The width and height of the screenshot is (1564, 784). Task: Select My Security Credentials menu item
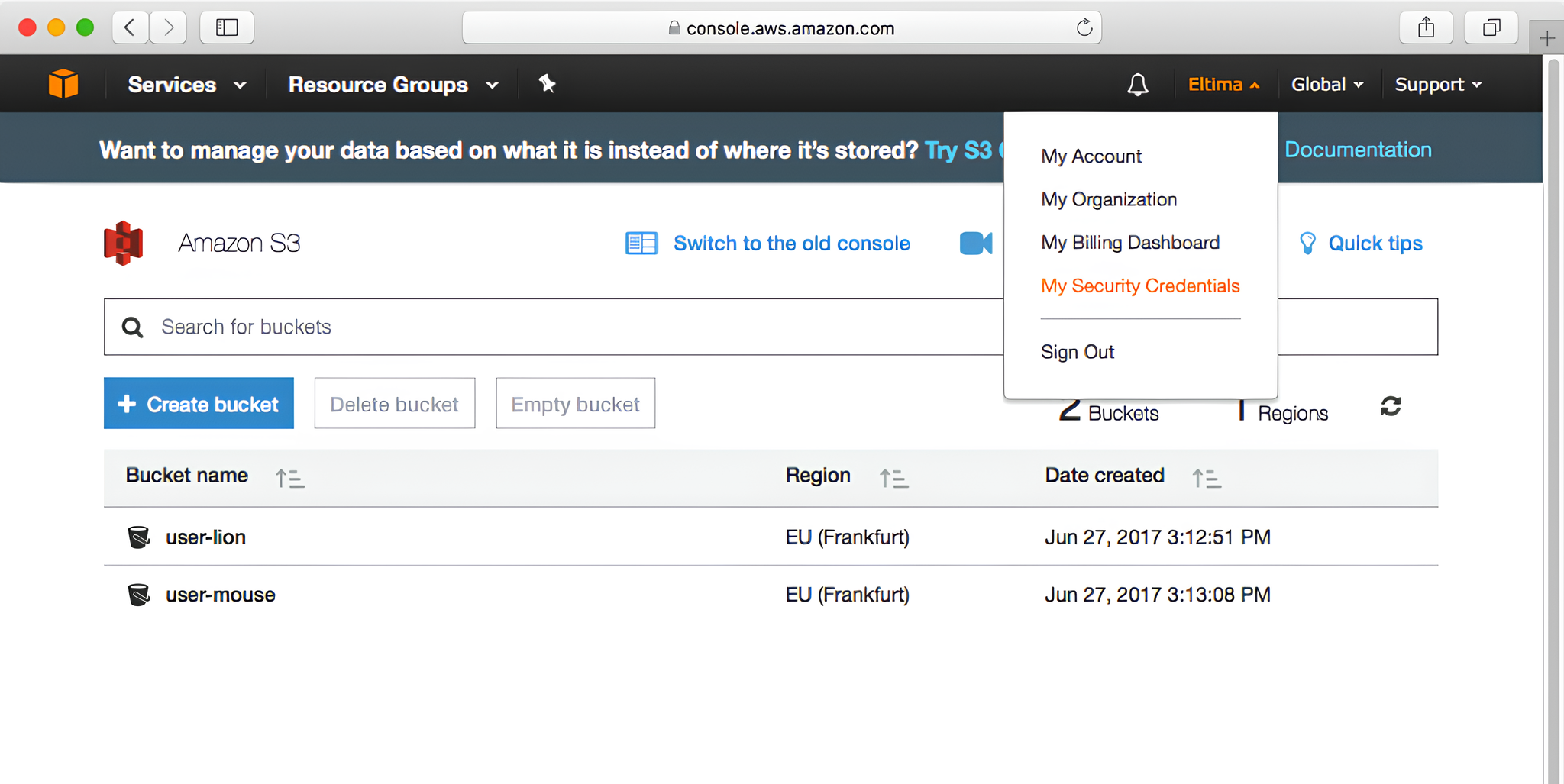coord(1139,286)
